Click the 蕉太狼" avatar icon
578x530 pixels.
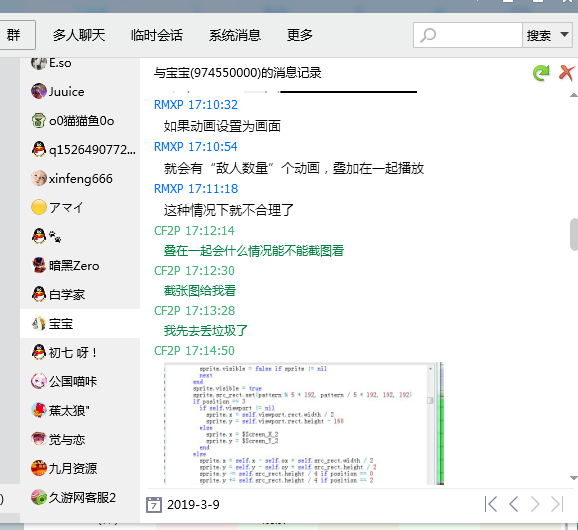(39, 410)
